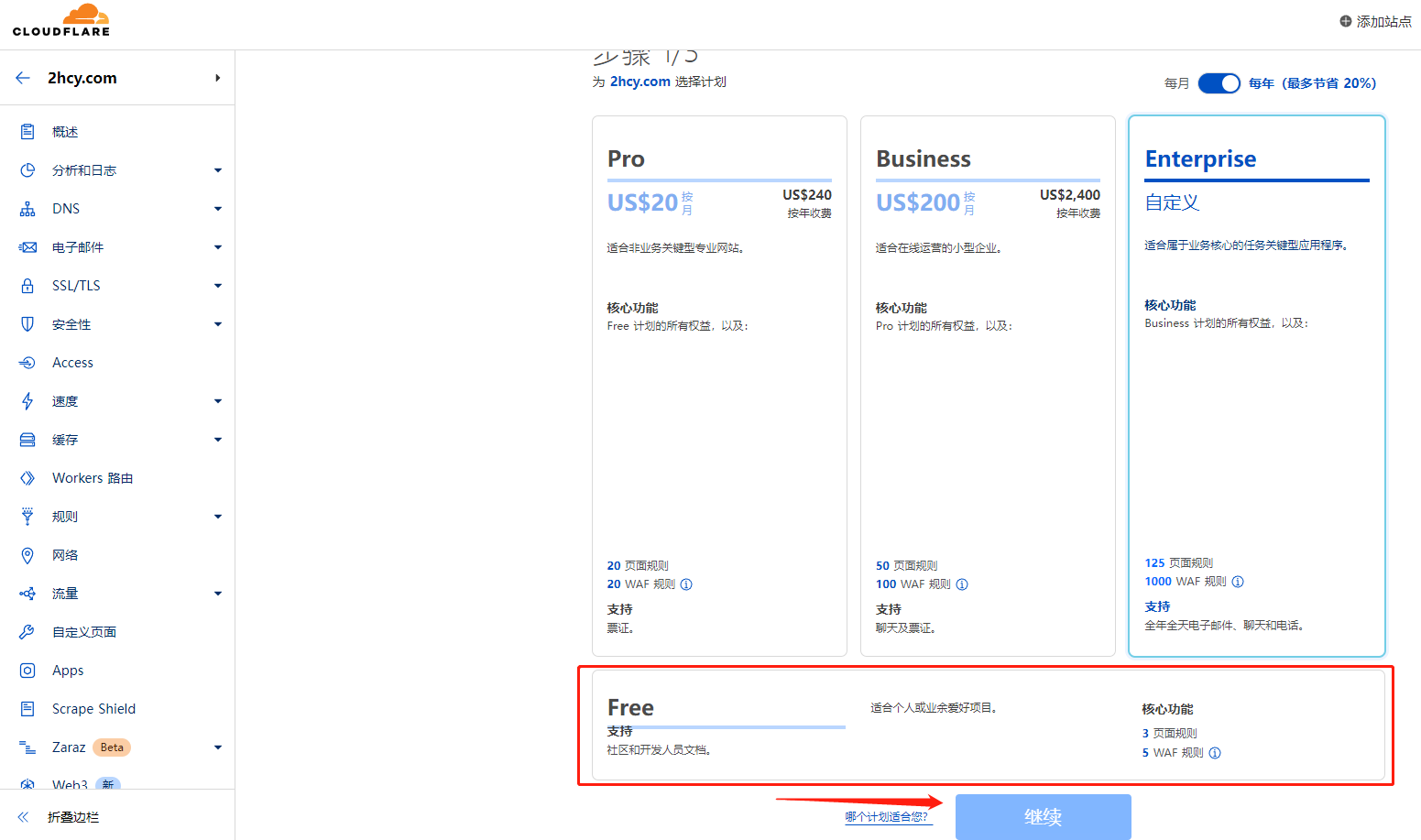Click the 速度 lightning bolt icon

tap(27, 401)
